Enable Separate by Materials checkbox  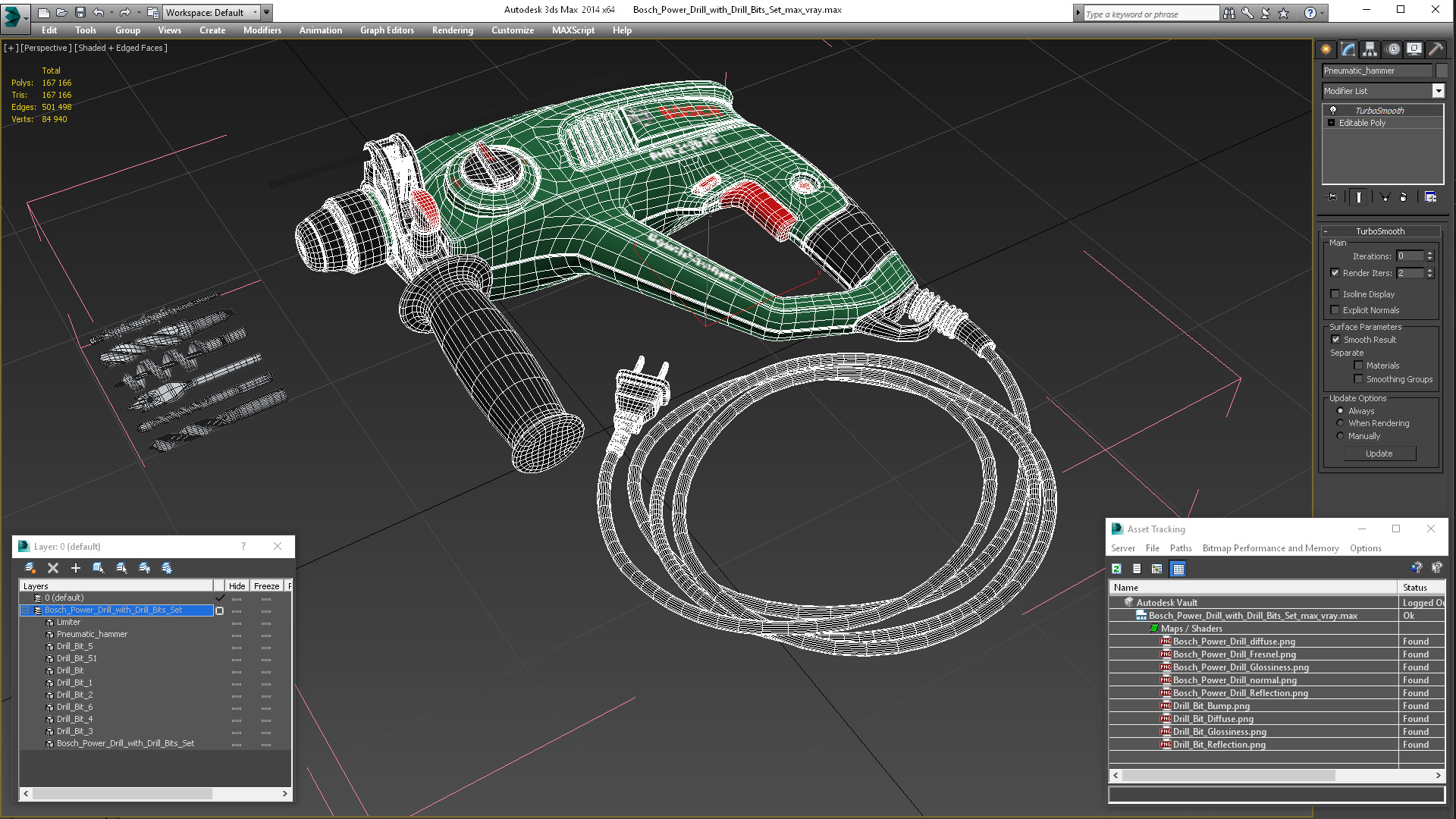(x=1358, y=366)
